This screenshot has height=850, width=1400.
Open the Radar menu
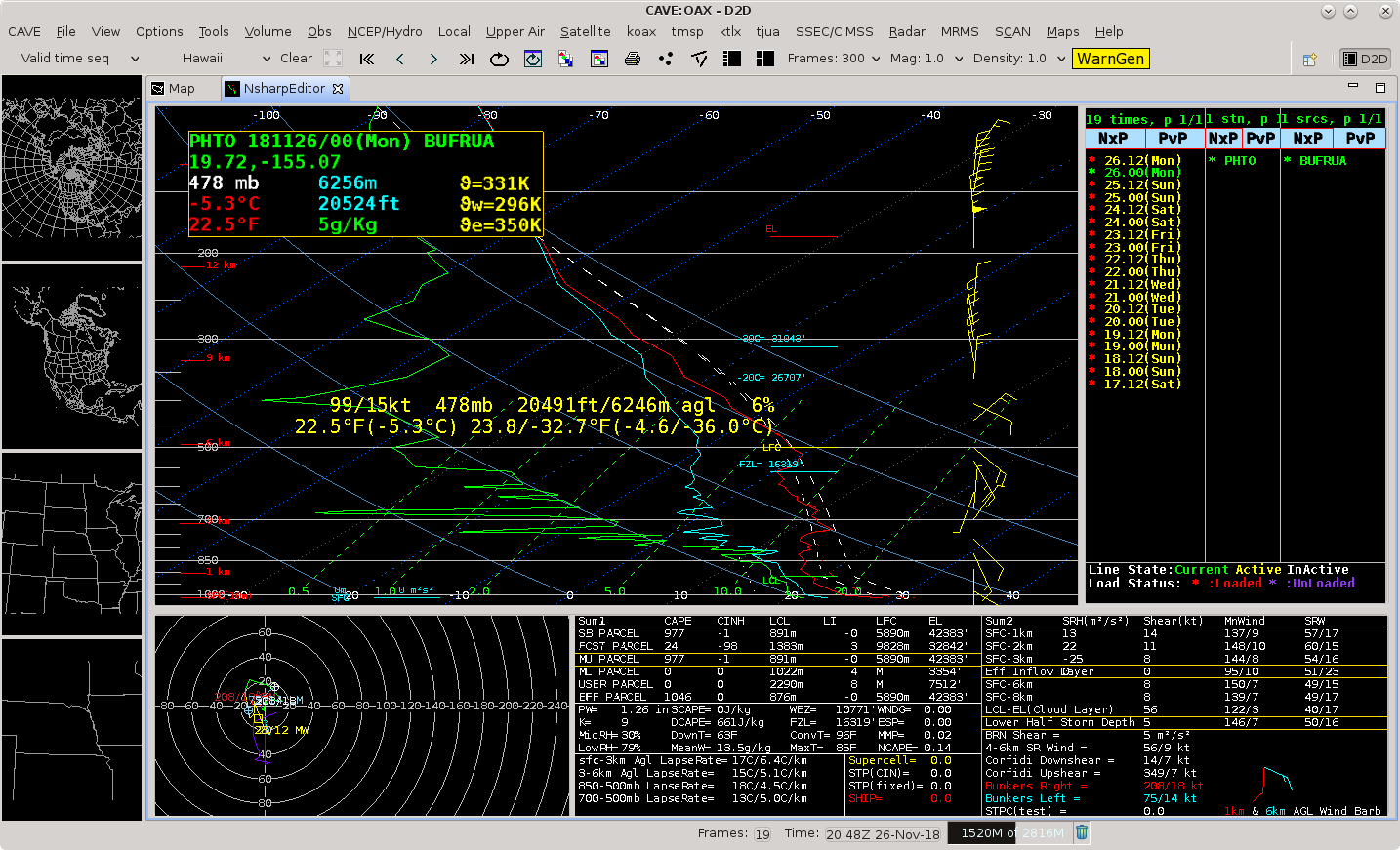coord(907,31)
